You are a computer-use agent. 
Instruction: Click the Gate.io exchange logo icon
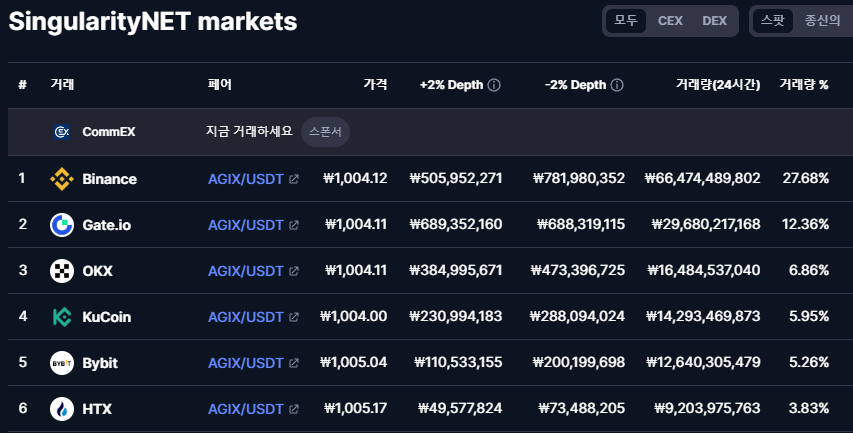point(62,225)
